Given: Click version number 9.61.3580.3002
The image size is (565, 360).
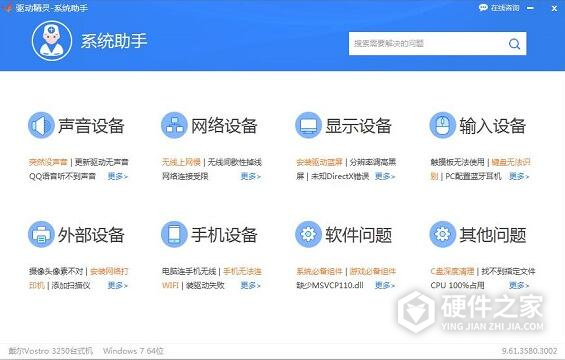Looking at the screenshot, I should click(x=529, y=351).
